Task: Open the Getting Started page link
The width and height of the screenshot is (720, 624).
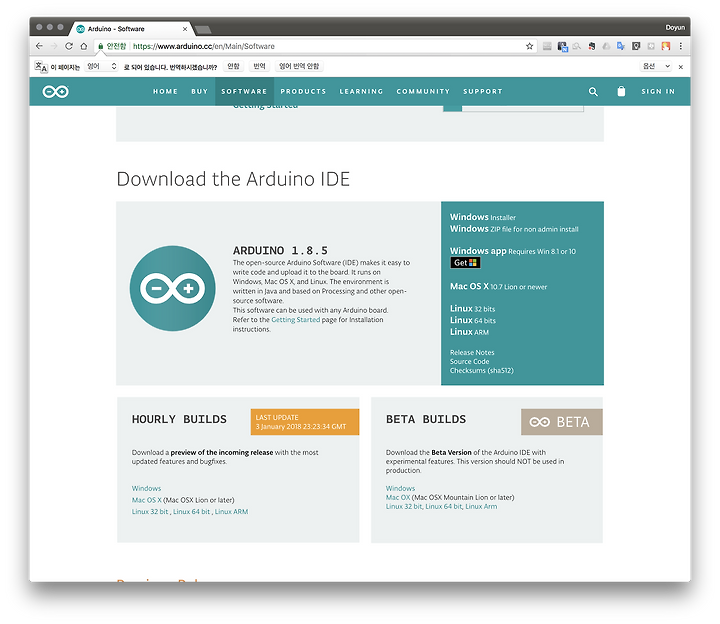Action: [295, 320]
